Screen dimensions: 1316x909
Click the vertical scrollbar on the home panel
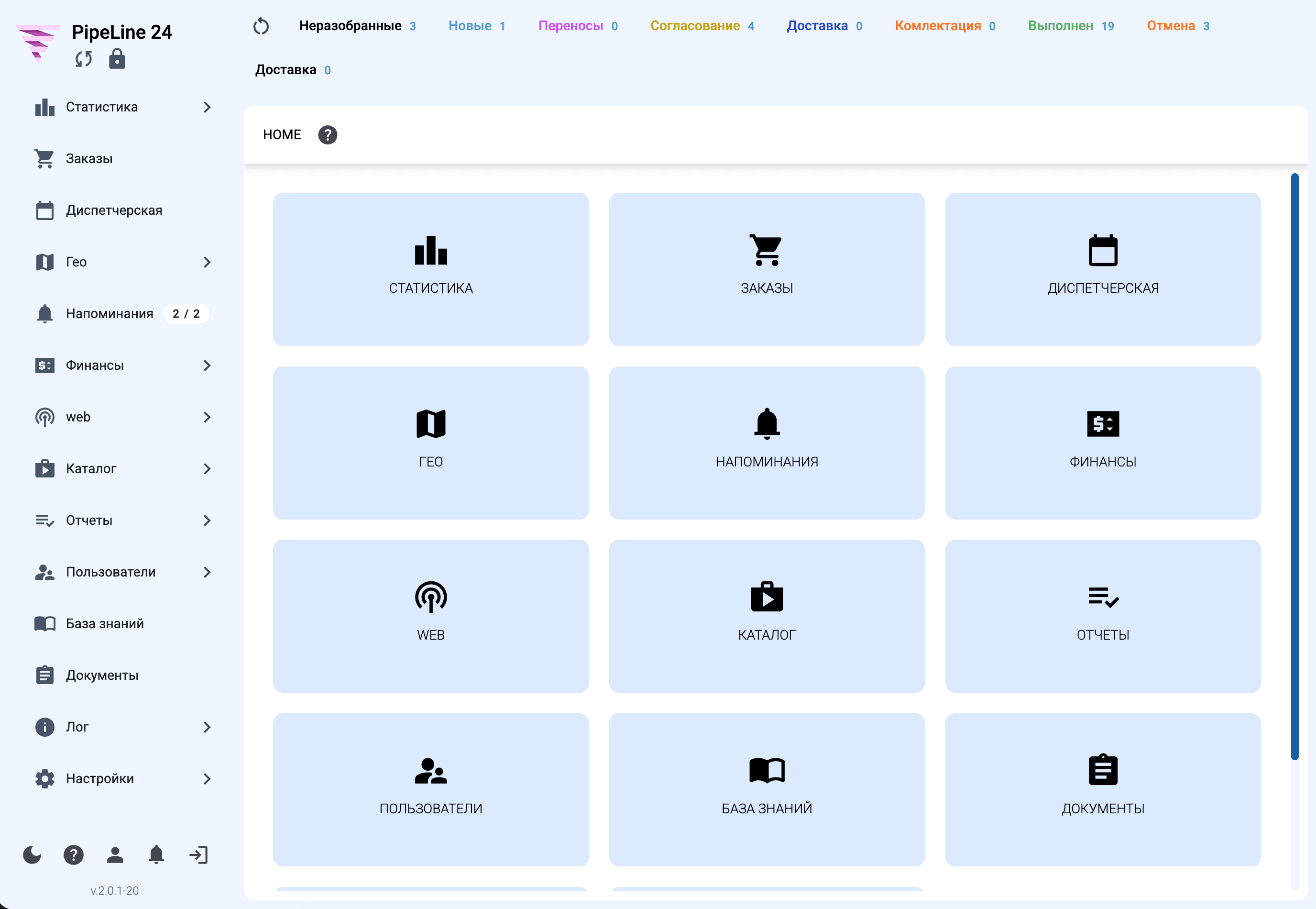[x=1294, y=466]
